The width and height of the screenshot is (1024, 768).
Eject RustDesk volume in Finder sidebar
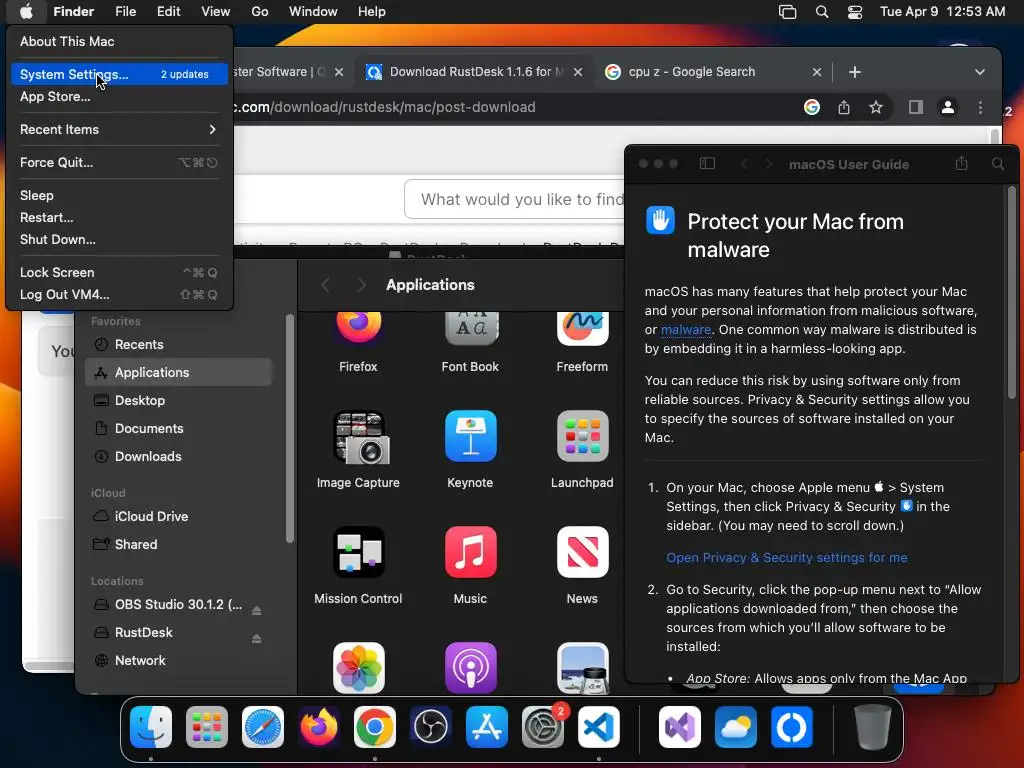click(x=257, y=638)
